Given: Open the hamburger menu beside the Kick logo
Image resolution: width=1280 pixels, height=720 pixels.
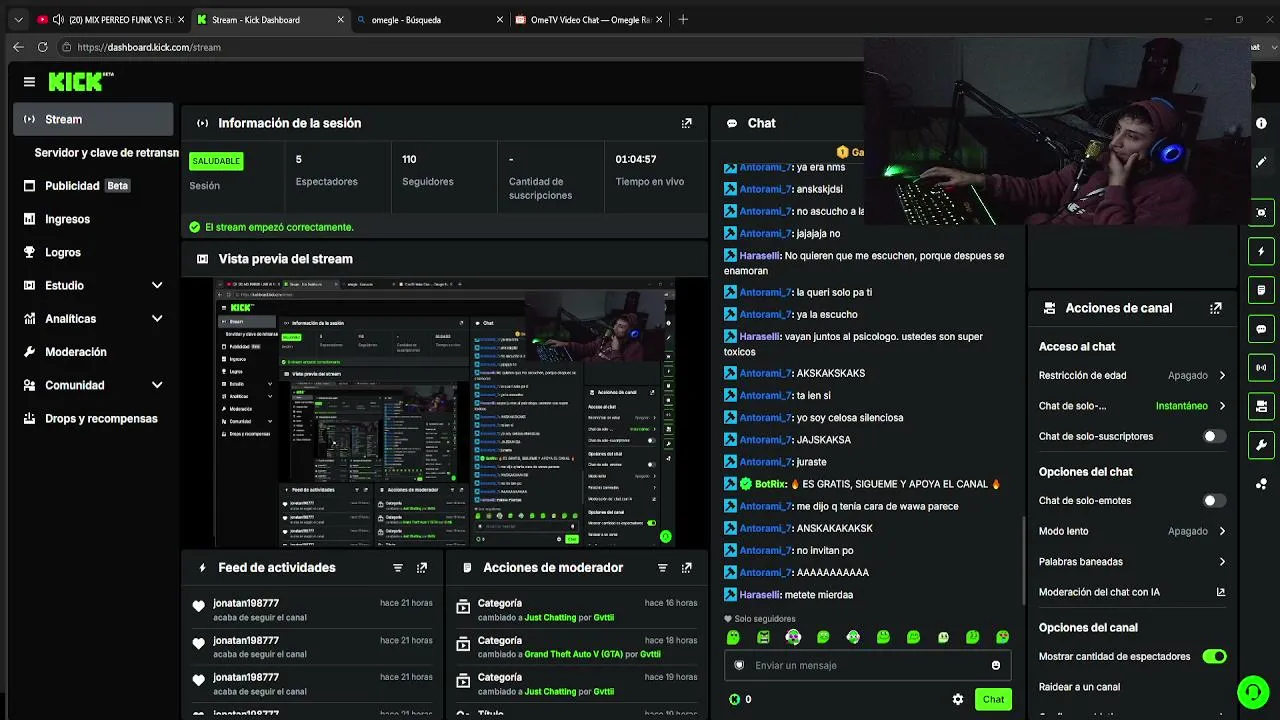Looking at the screenshot, I should click(x=29, y=82).
